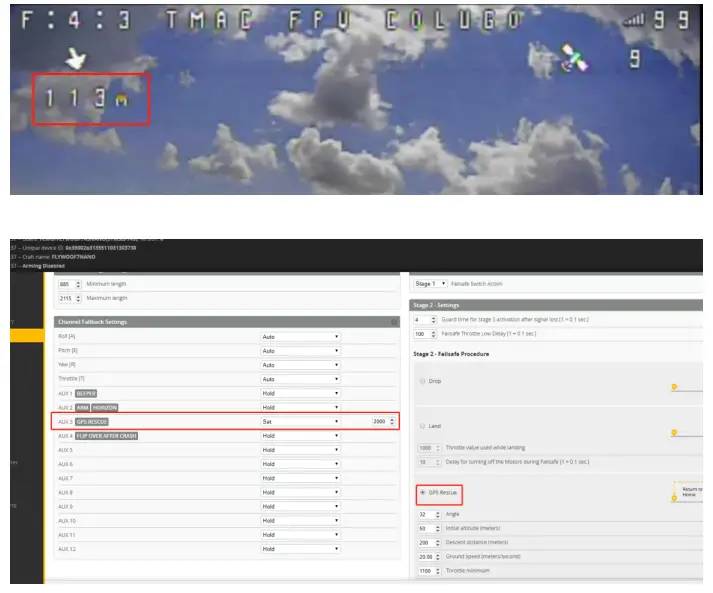This screenshot has height=593, width=713.
Task: Open the AUX 4 Flip Over After Crash dropdown
Action: pyautogui.click(x=301, y=436)
